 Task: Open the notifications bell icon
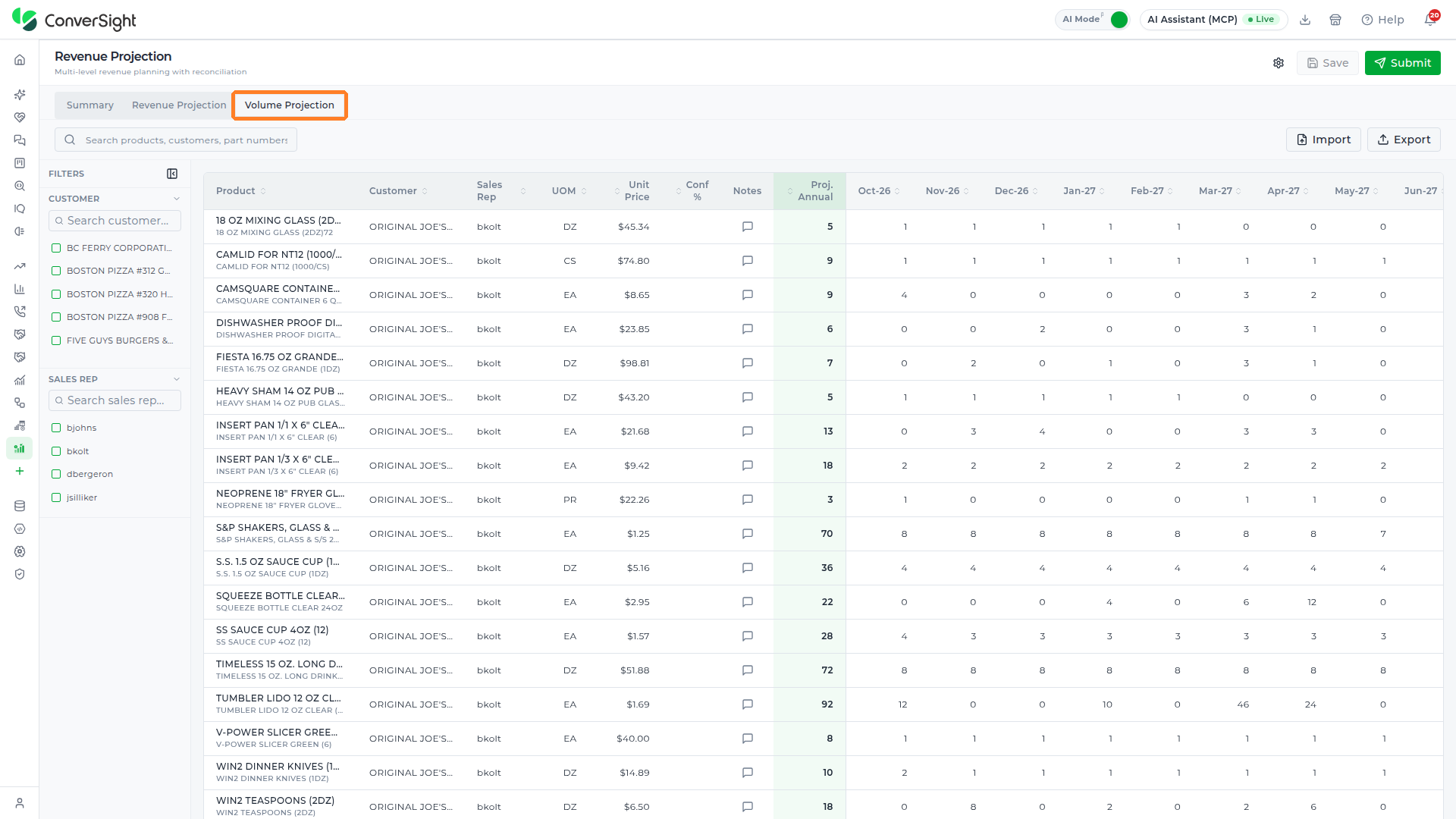click(1430, 20)
